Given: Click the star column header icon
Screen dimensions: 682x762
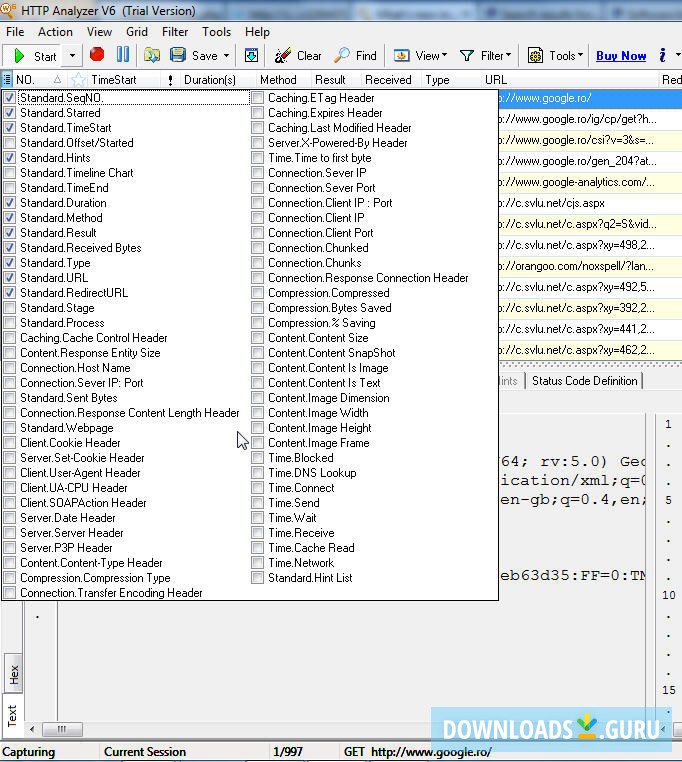Looking at the screenshot, I should [x=78, y=80].
